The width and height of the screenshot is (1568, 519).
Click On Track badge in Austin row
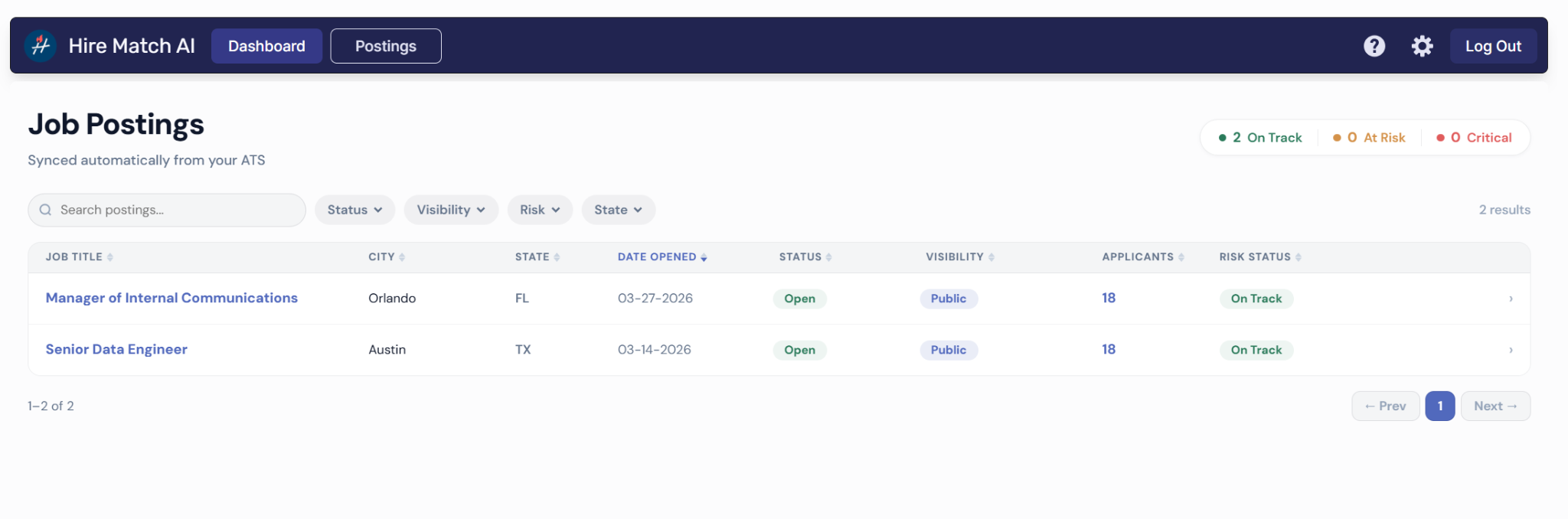(x=1256, y=350)
